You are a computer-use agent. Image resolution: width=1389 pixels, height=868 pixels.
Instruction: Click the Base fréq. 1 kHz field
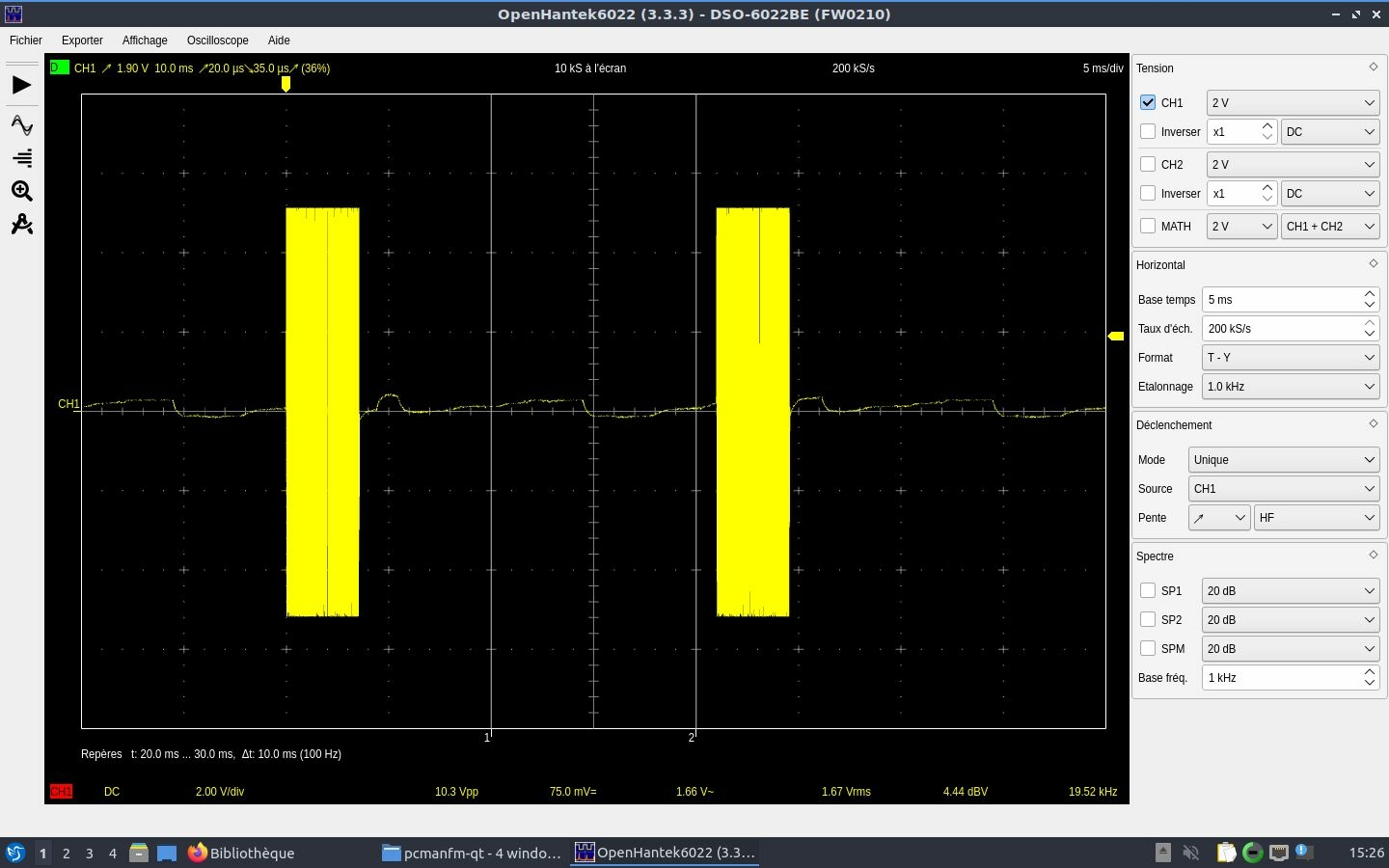[1291, 677]
